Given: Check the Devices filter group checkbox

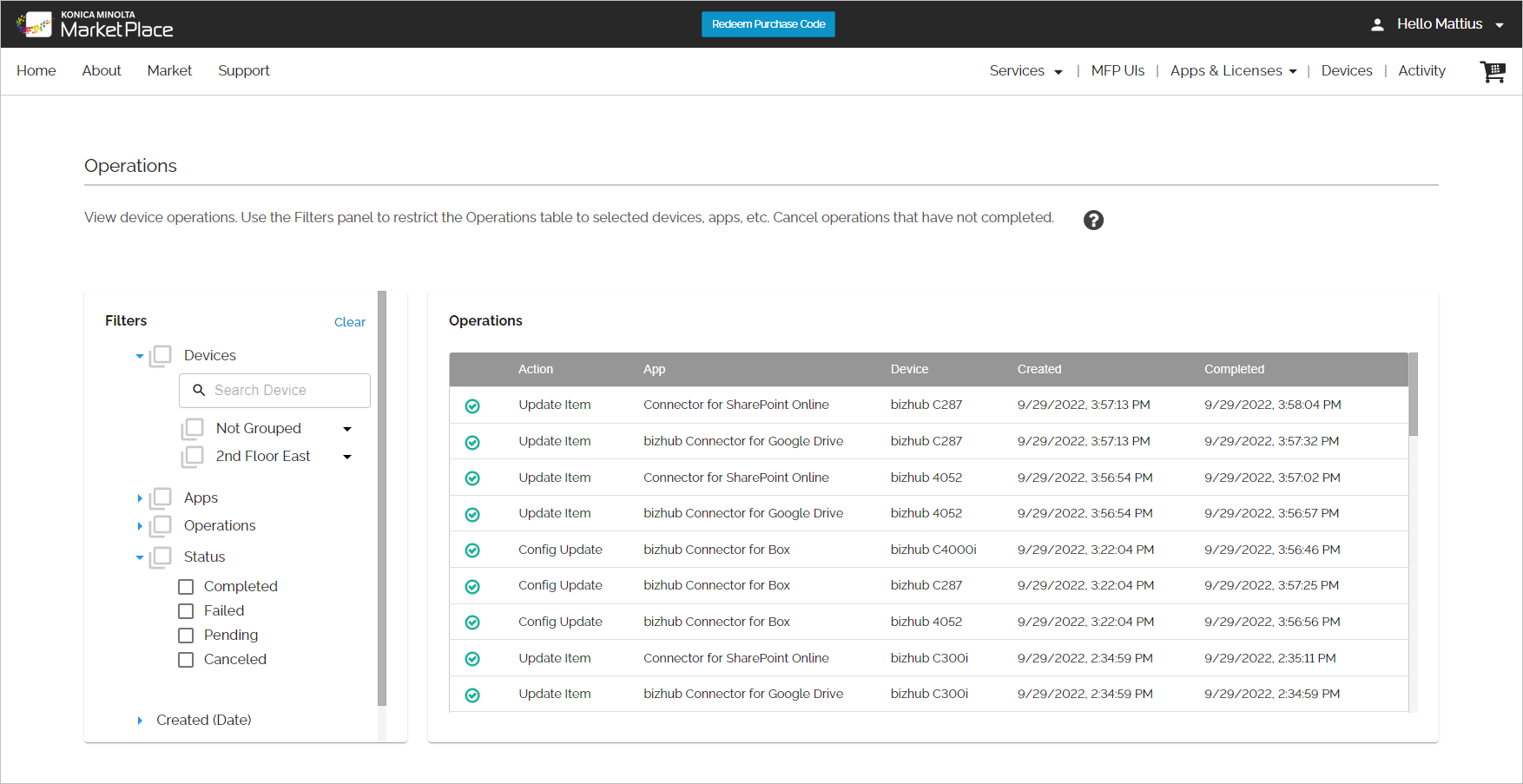Looking at the screenshot, I should point(161,356).
